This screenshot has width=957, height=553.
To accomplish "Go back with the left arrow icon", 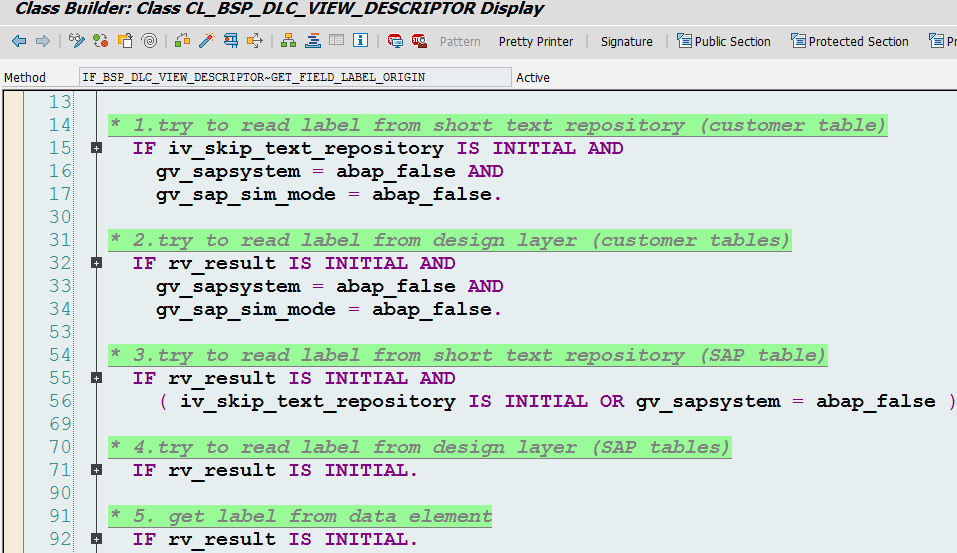I will (x=19, y=41).
